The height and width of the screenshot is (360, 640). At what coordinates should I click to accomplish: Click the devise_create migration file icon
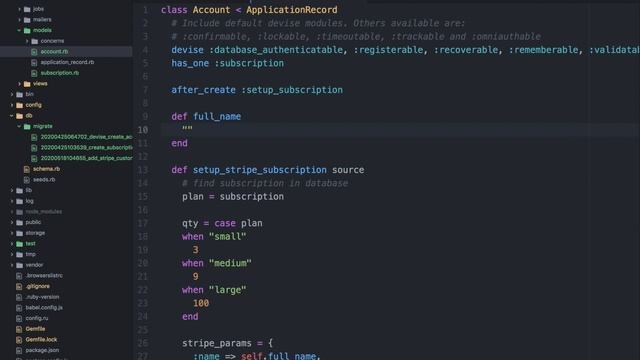34,137
